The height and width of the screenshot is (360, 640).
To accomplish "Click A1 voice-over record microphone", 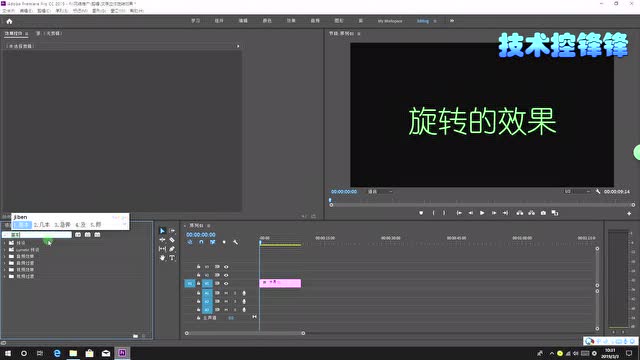I will pos(244,293).
